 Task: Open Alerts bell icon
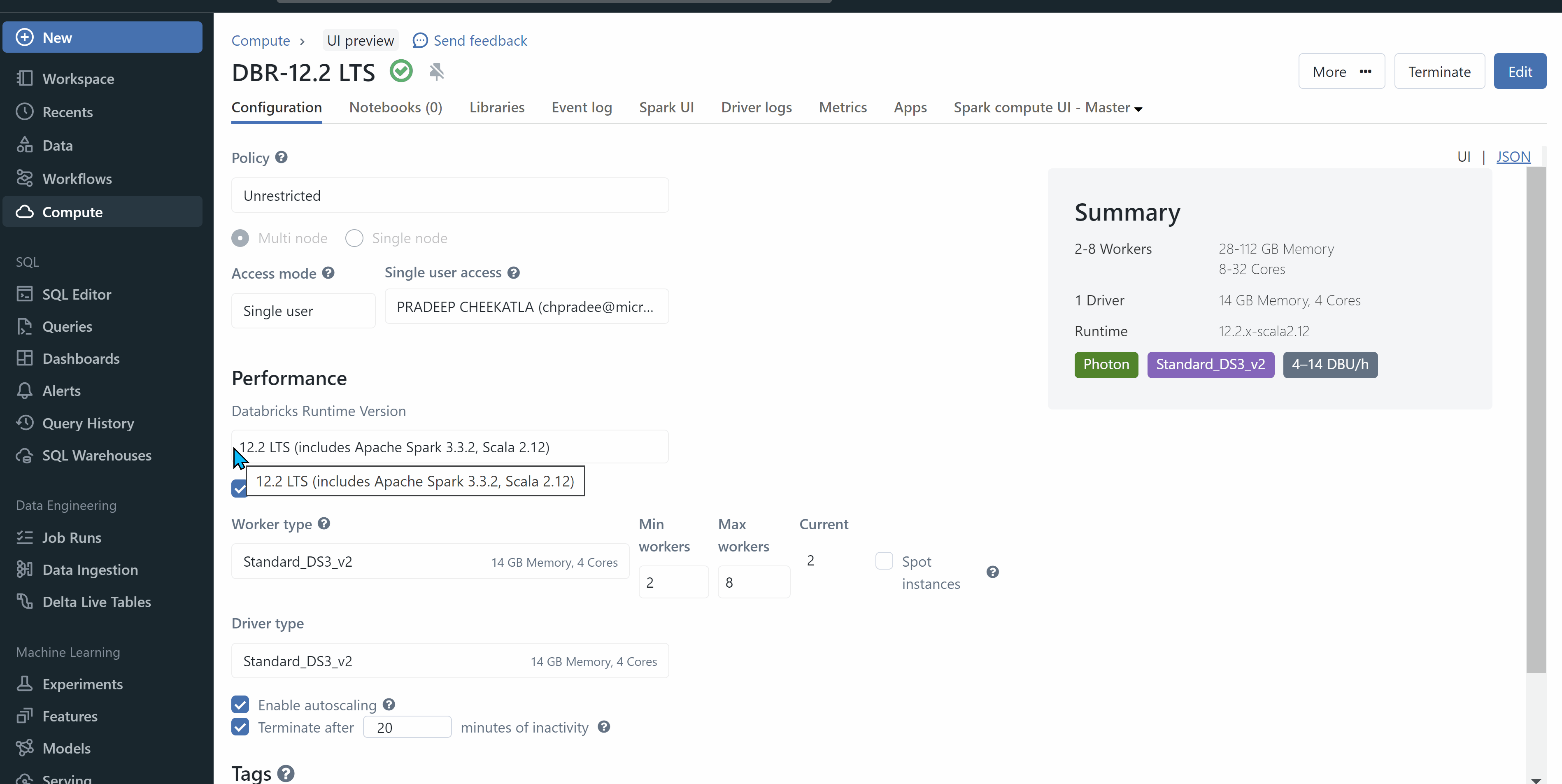coord(24,391)
